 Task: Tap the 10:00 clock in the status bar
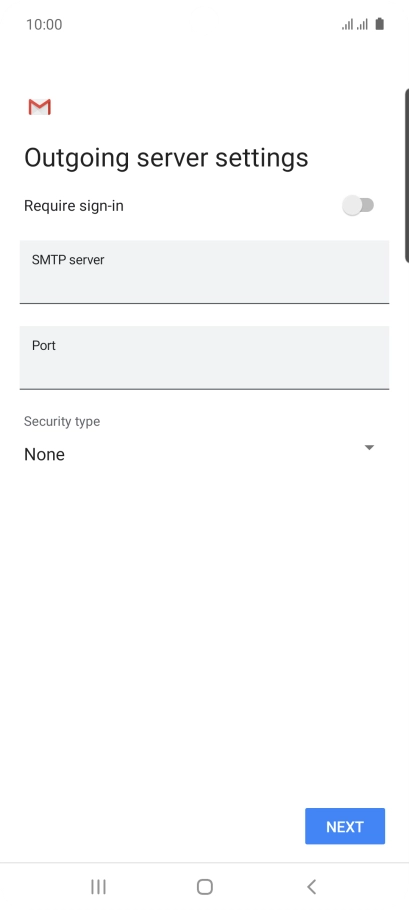pos(44,24)
